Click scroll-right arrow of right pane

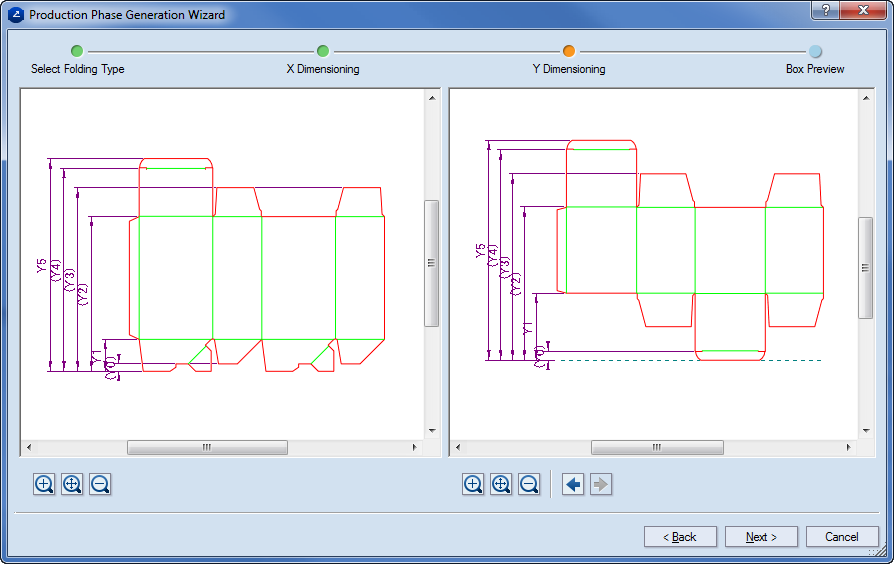[852, 448]
